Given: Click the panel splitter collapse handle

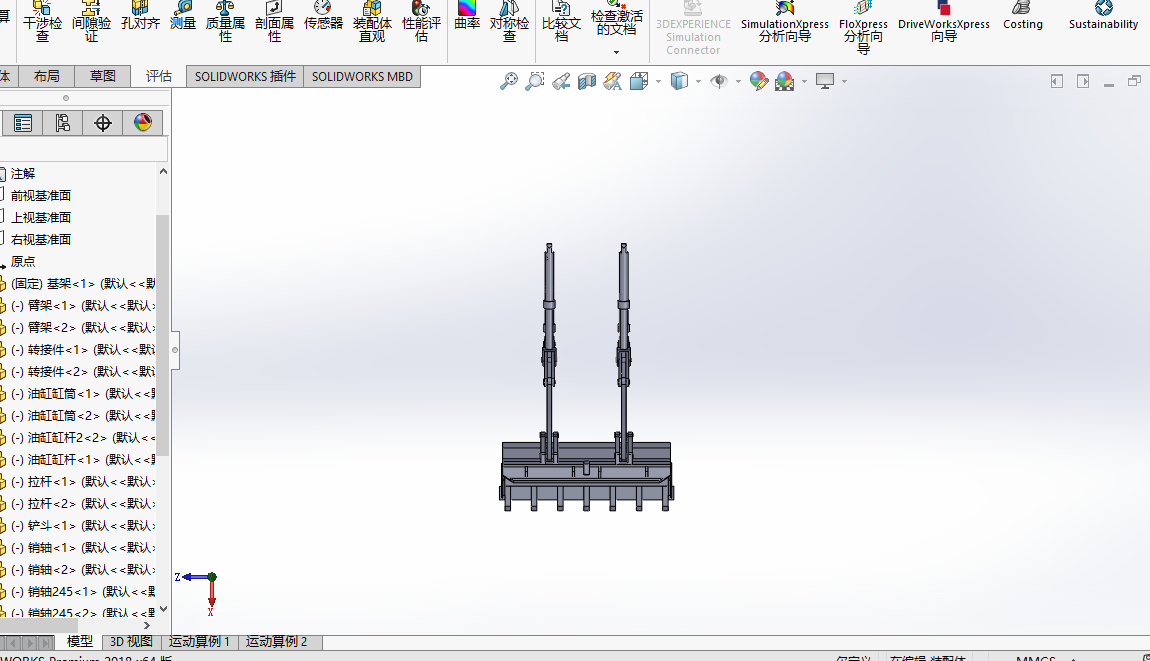Looking at the screenshot, I should (175, 350).
